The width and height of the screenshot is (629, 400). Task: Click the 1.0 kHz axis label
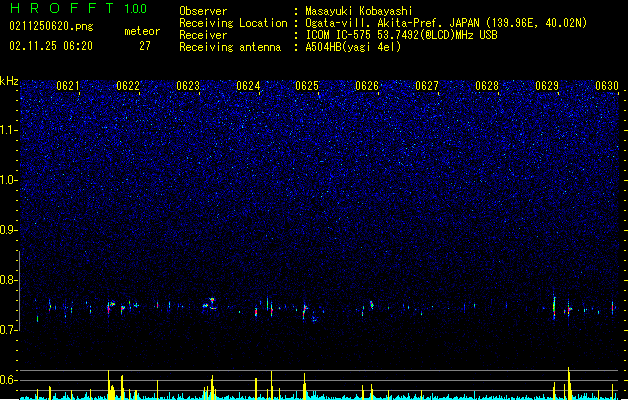click(9, 180)
